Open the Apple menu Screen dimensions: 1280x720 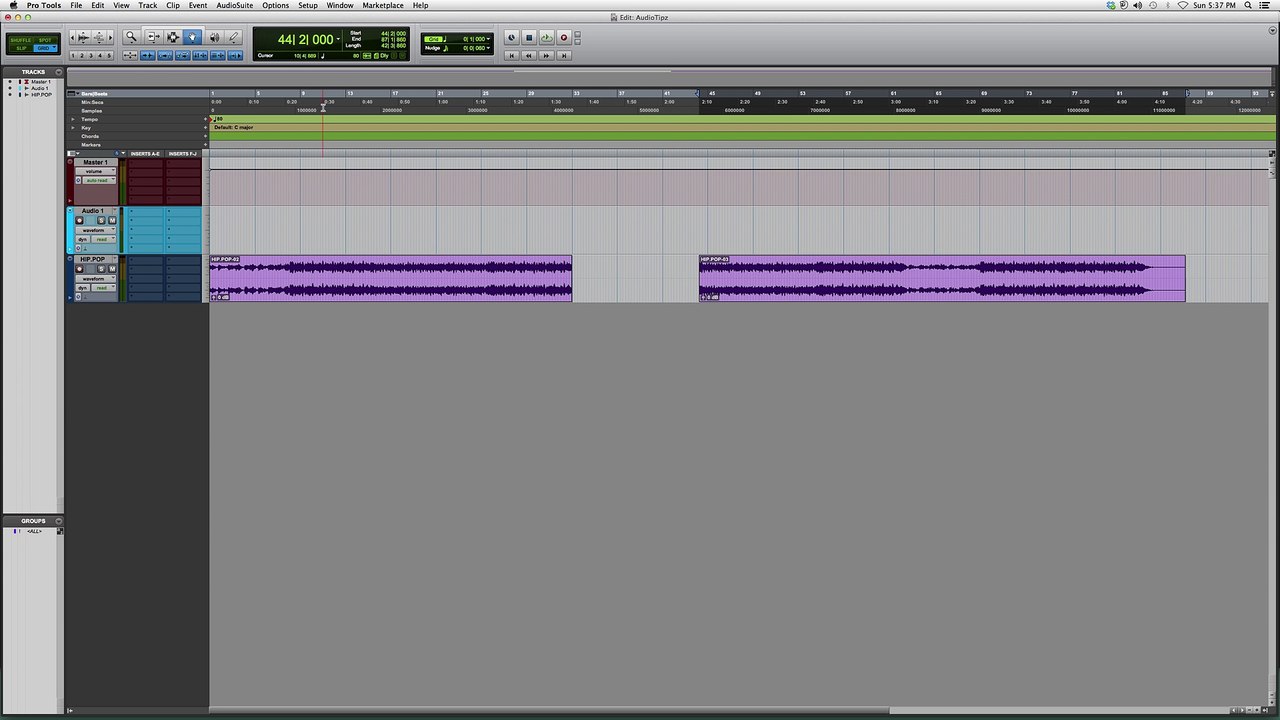(13, 5)
